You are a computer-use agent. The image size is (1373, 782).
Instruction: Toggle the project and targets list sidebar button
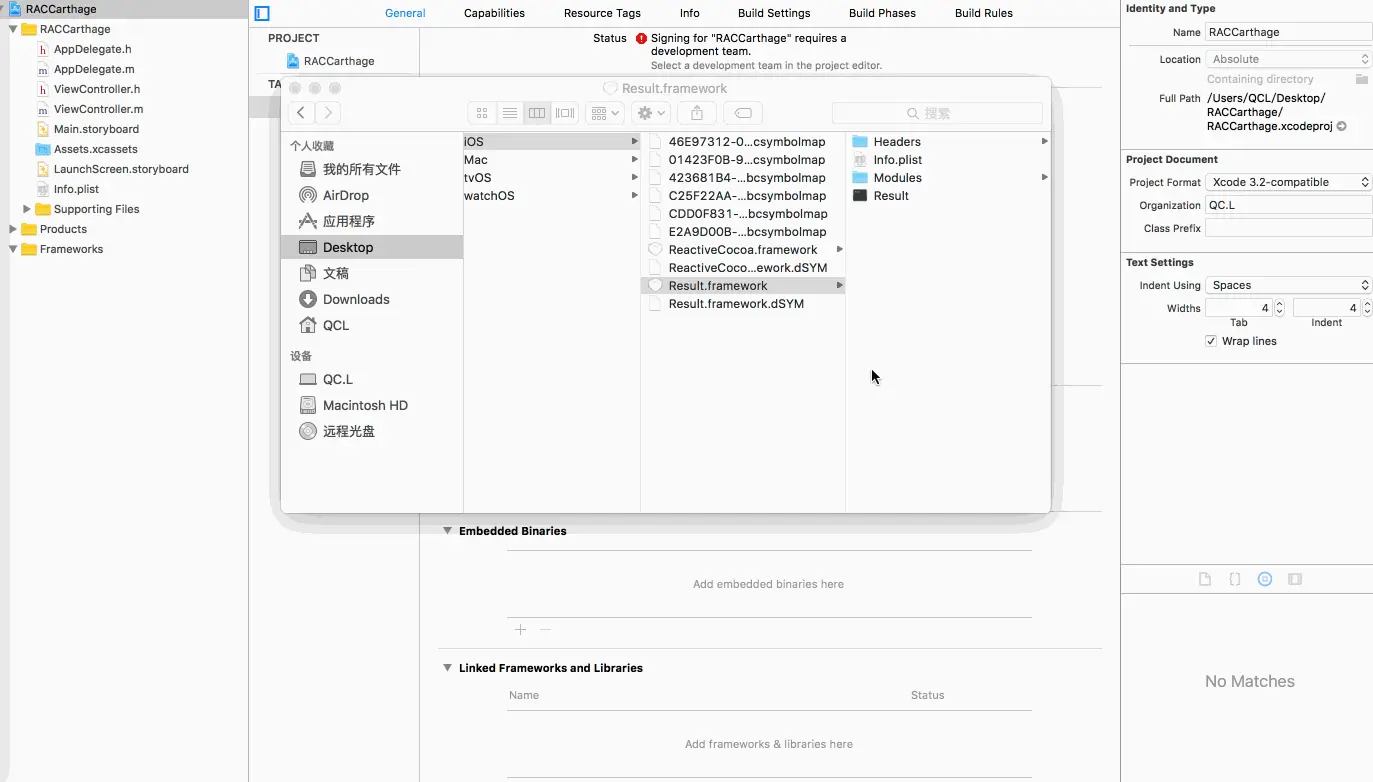(x=262, y=13)
